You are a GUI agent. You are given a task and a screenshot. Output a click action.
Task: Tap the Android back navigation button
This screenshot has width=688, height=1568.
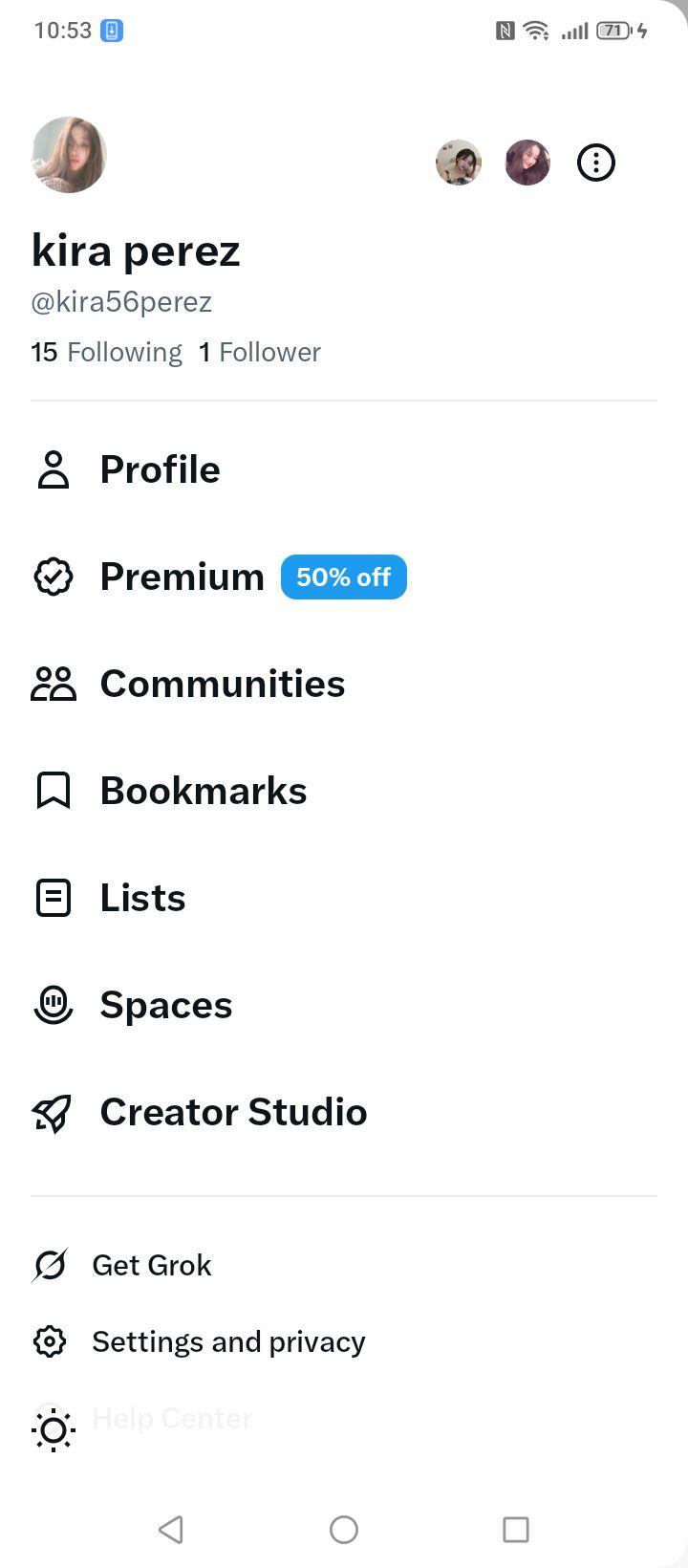(x=171, y=1529)
